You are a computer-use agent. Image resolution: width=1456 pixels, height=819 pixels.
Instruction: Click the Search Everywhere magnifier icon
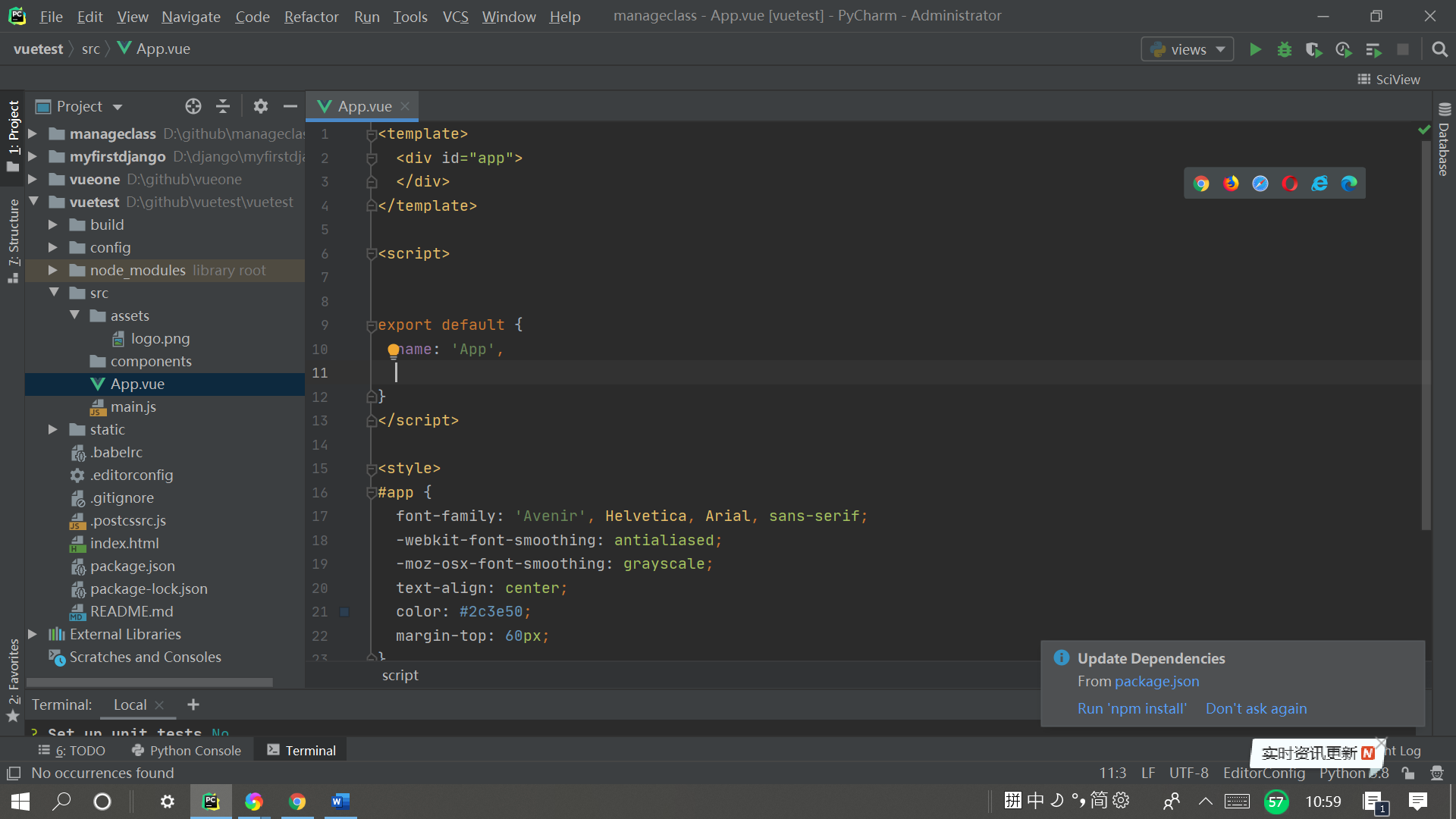[1439, 49]
